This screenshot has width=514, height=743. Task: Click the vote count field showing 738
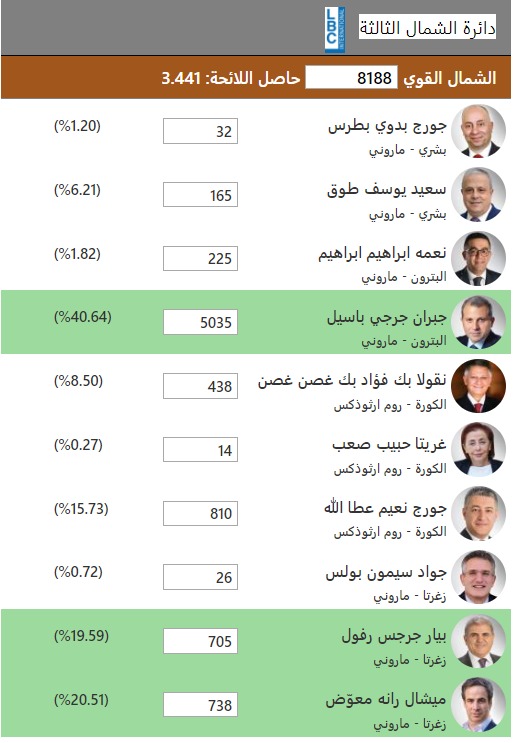pyautogui.click(x=200, y=705)
